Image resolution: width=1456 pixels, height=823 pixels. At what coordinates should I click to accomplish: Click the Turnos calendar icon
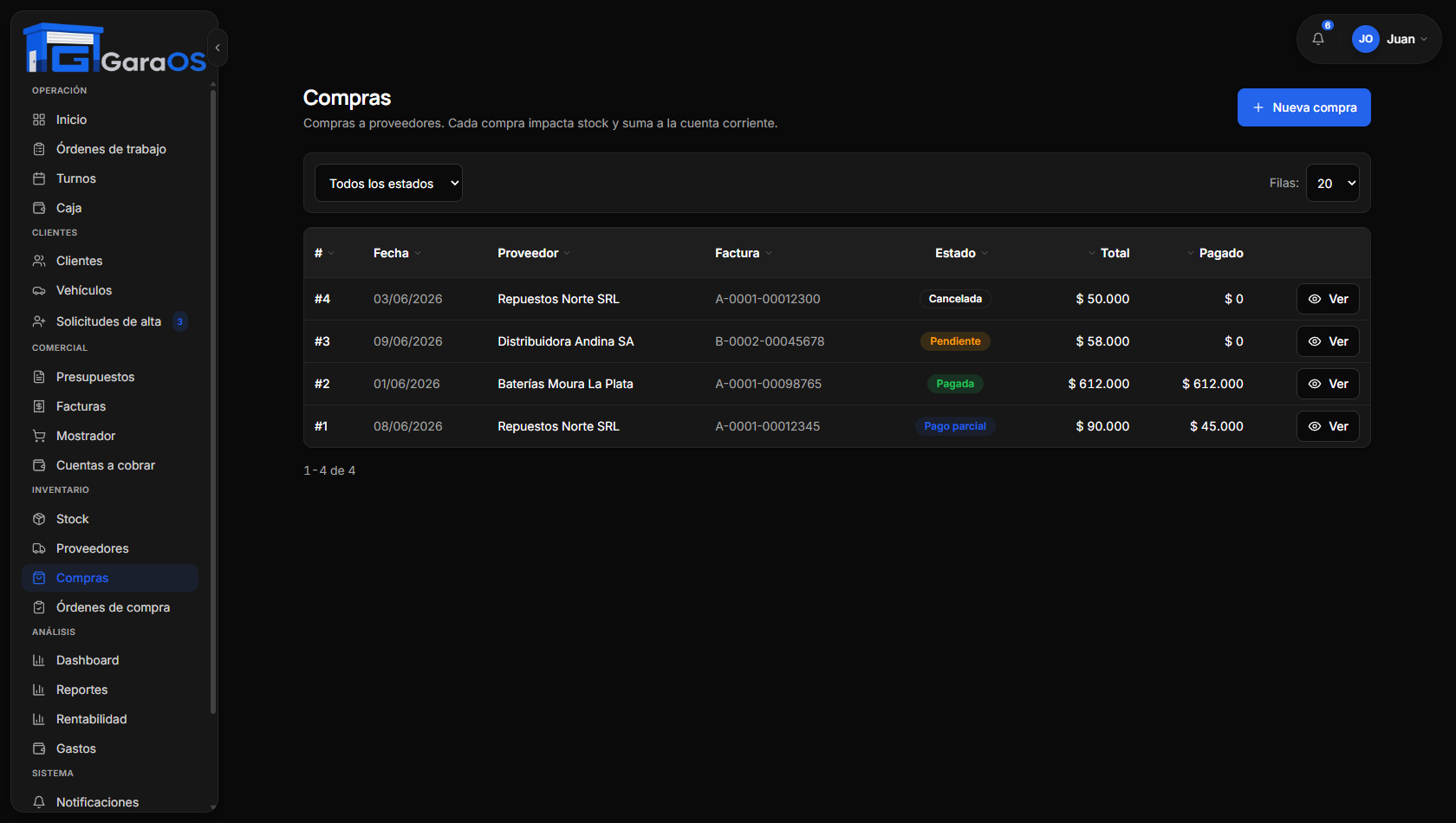pos(39,178)
